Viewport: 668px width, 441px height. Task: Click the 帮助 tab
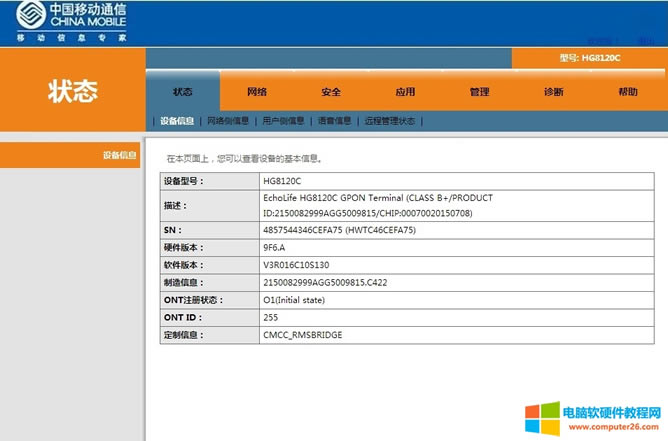pyautogui.click(x=627, y=92)
